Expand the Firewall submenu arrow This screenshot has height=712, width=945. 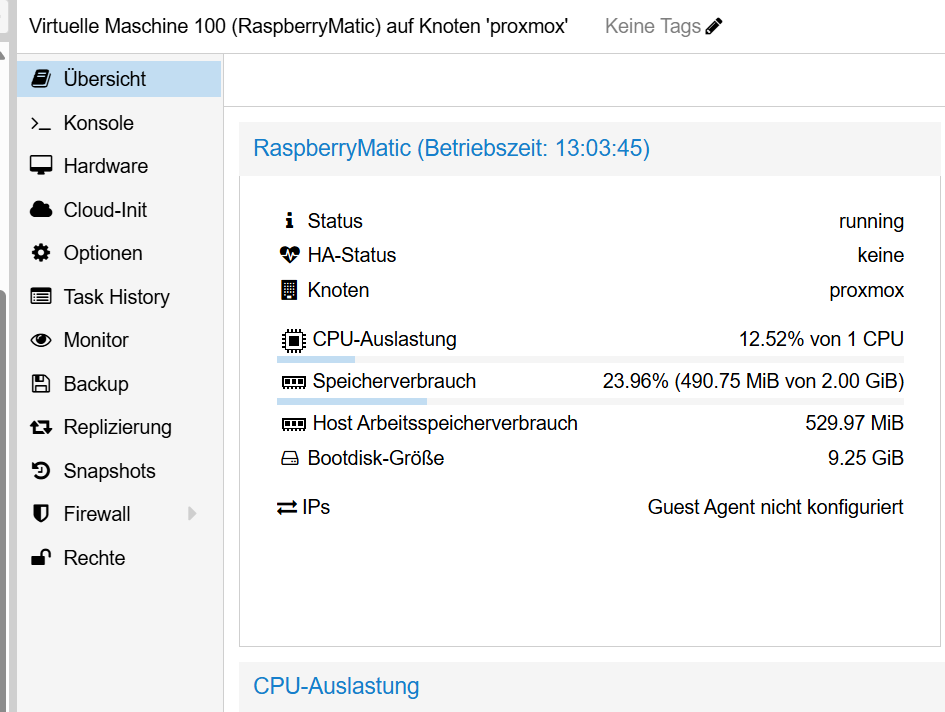click(192, 514)
